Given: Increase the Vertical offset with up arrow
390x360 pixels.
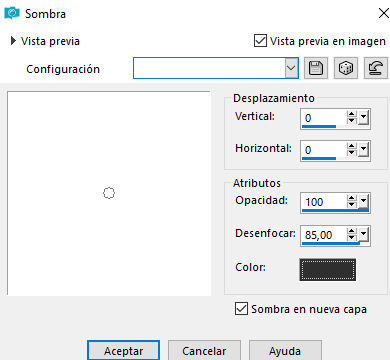Looking at the screenshot, I should click(351, 114).
